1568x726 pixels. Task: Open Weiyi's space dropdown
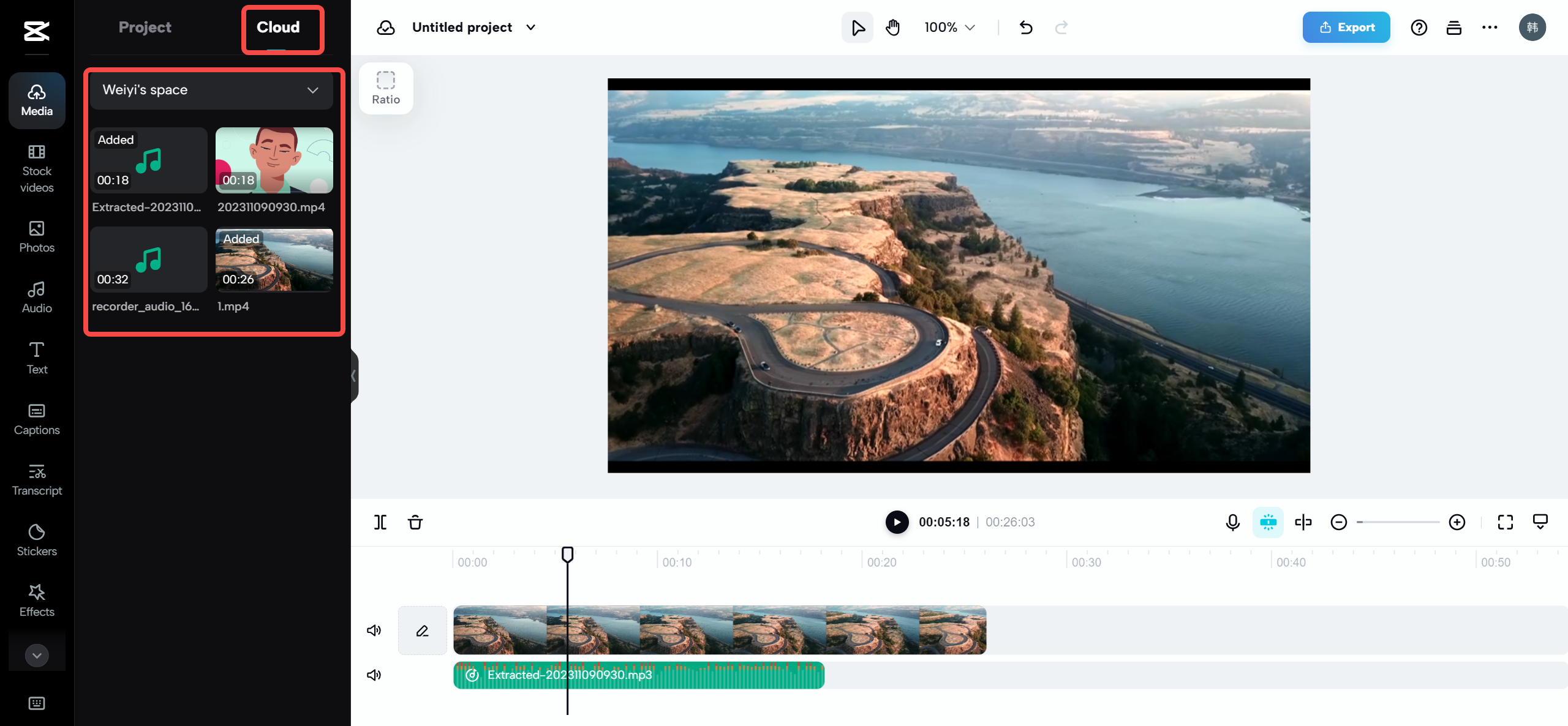(211, 90)
